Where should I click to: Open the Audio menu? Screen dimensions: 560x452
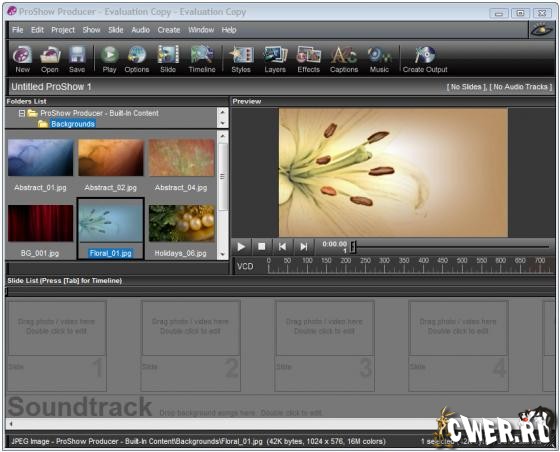click(x=140, y=30)
